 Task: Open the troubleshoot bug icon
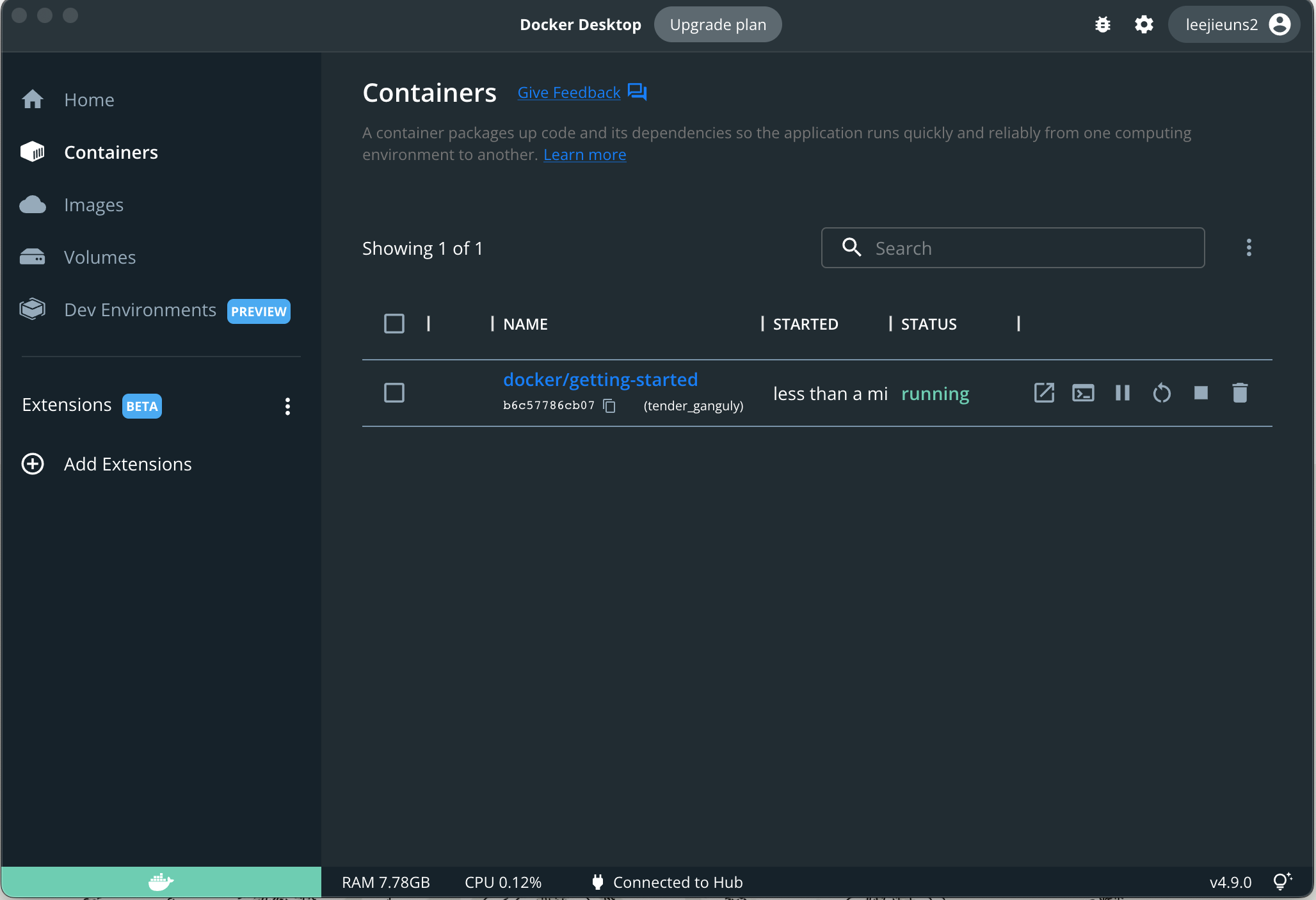click(x=1102, y=25)
